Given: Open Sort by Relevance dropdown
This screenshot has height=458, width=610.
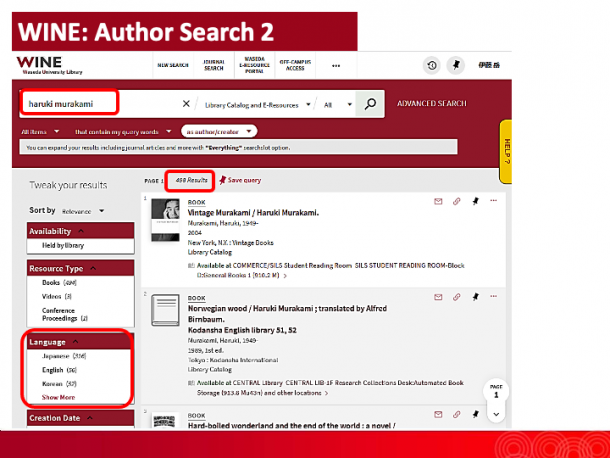Looking at the screenshot, I should tap(83, 211).
